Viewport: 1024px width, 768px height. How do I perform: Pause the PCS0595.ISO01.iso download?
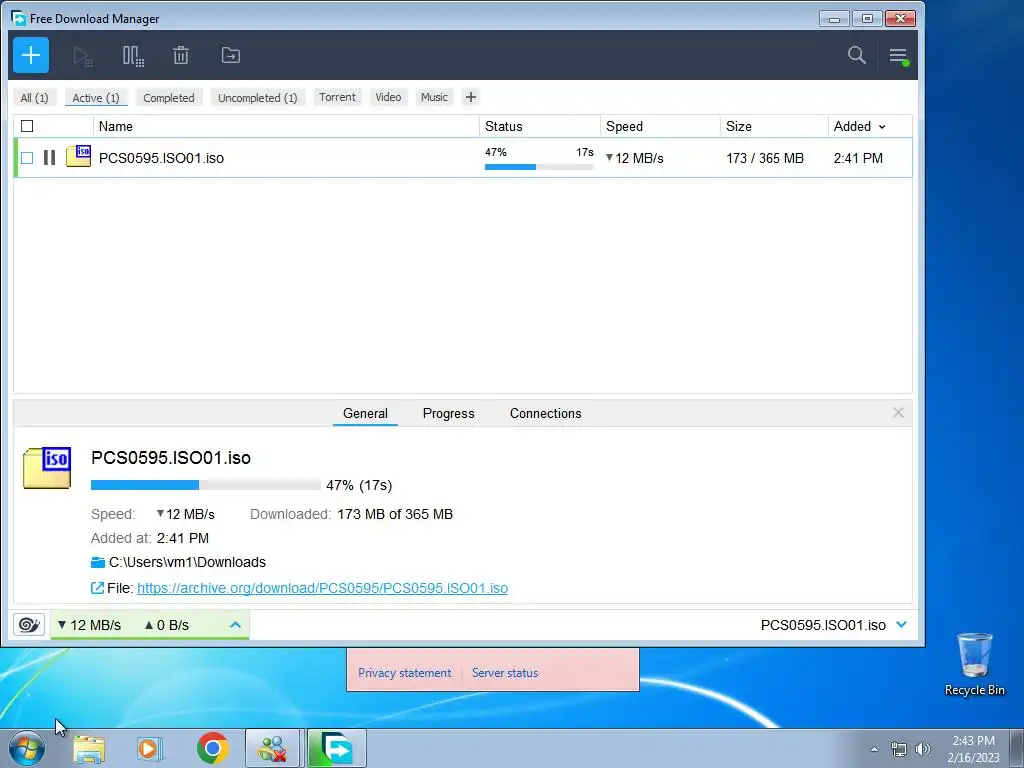pos(49,157)
